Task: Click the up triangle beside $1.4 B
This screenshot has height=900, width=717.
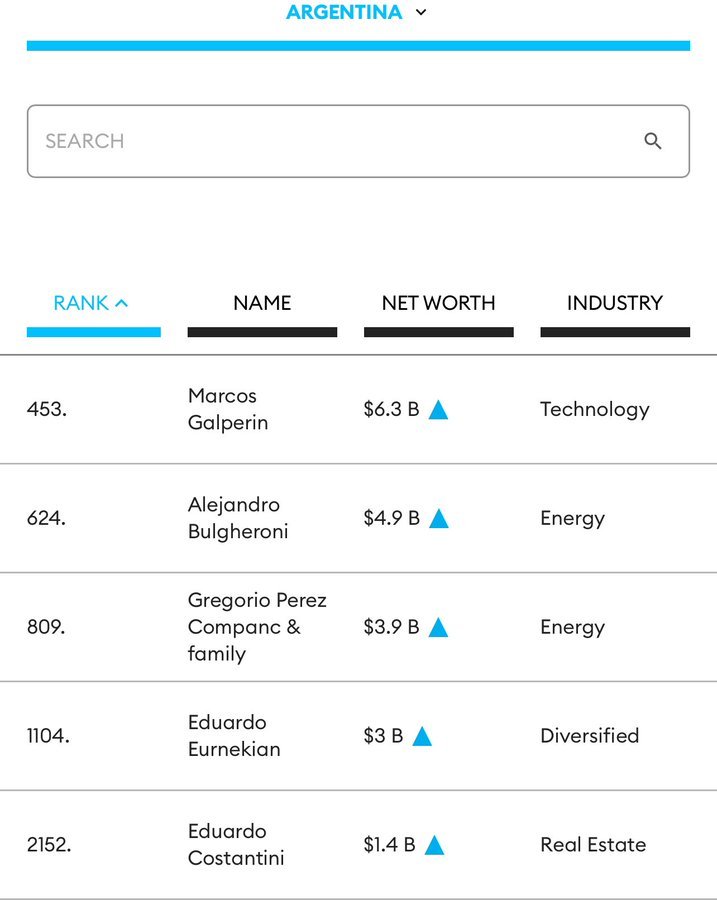Action: coord(434,846)
